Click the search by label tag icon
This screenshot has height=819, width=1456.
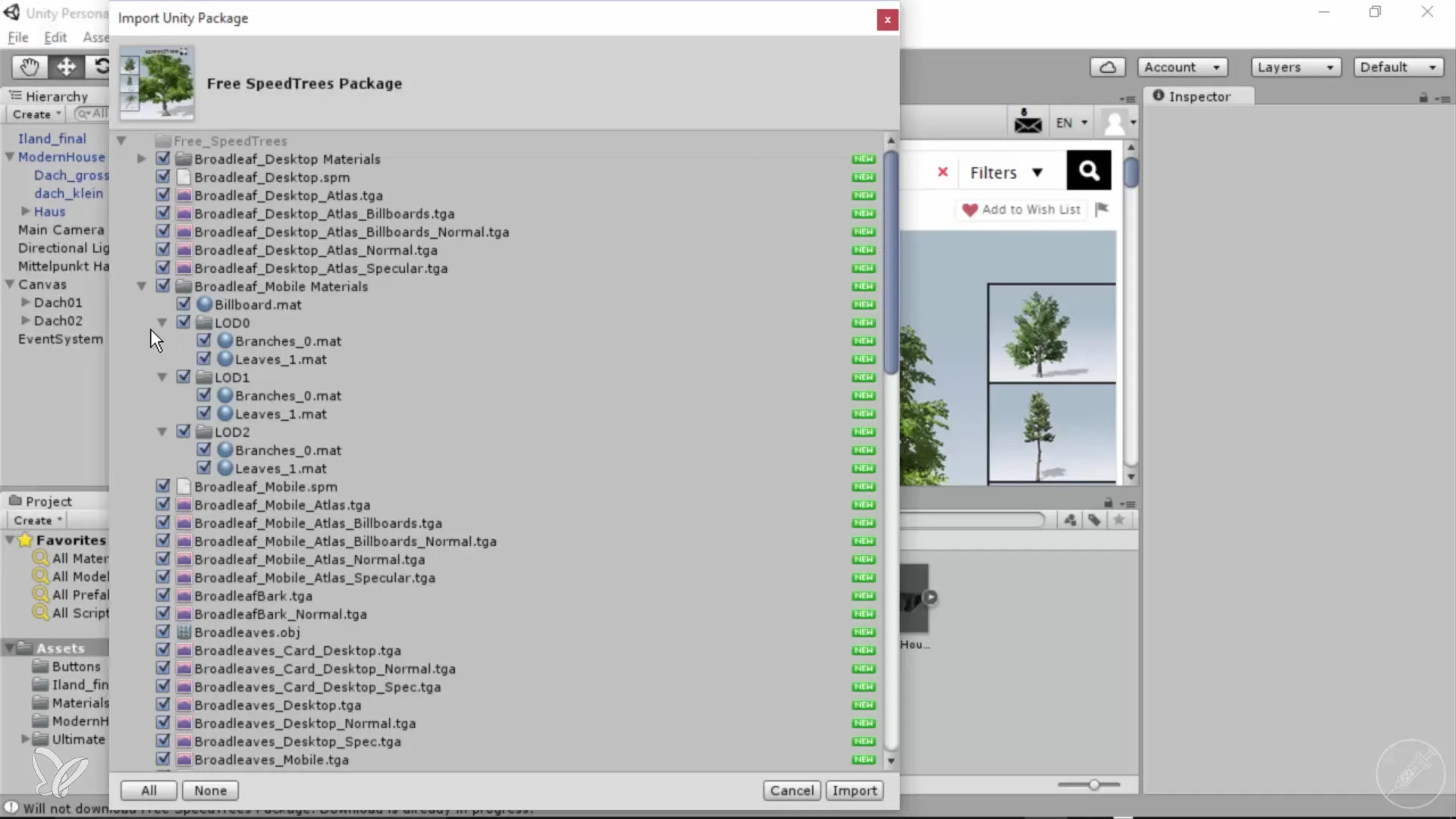[x=1094, y=520]
